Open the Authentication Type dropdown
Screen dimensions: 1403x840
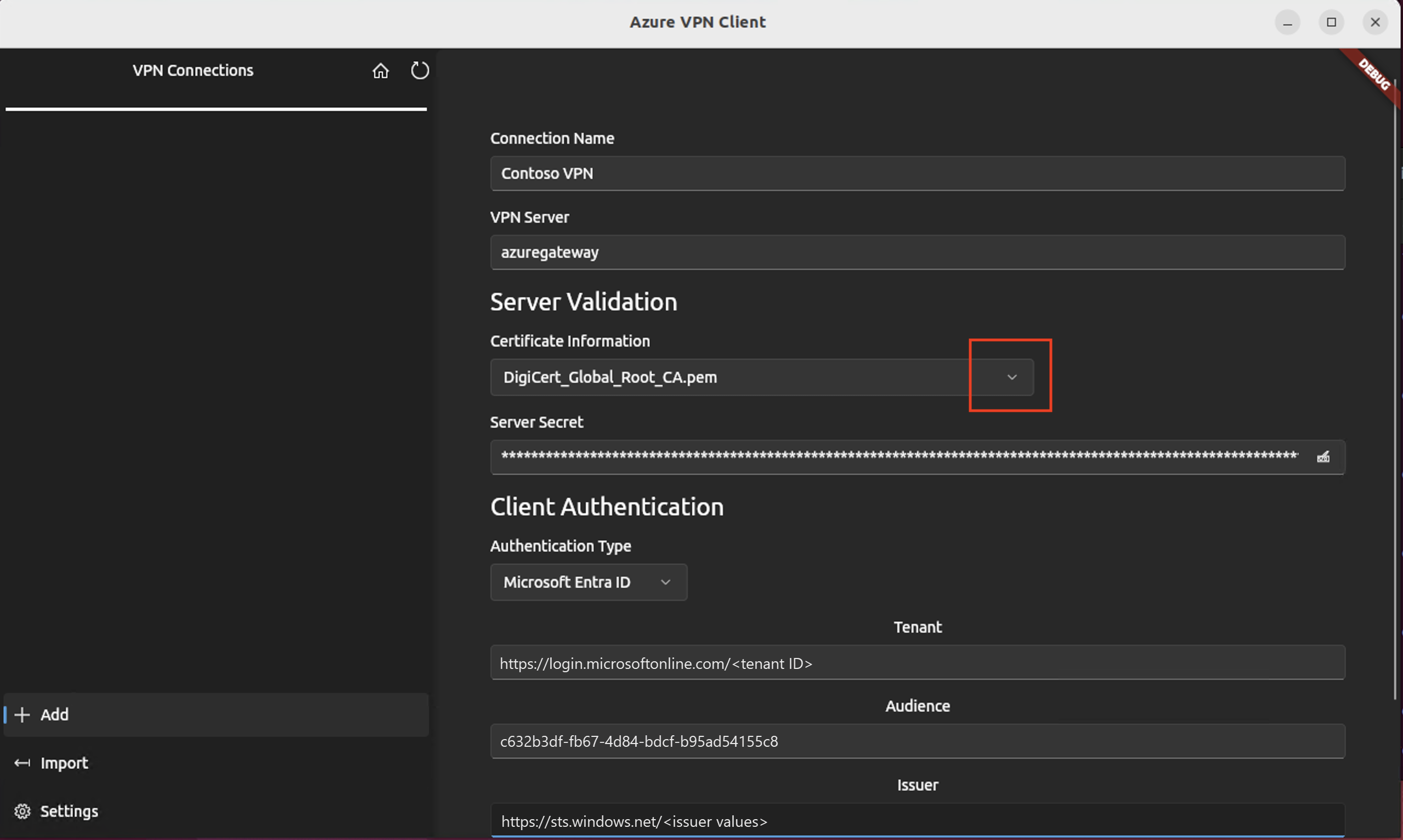[x=589, y=582]
